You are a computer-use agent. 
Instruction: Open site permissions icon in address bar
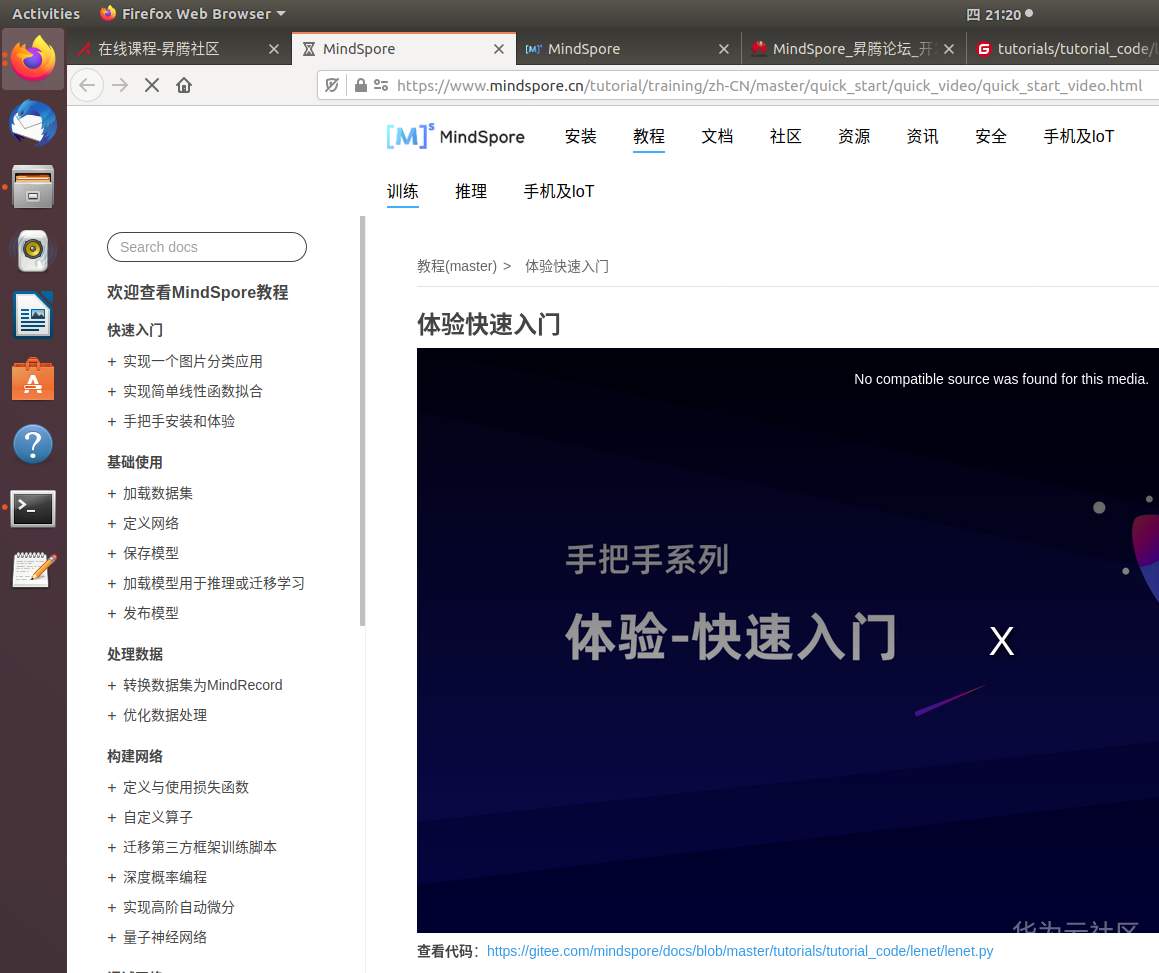(x=381, y=85)
